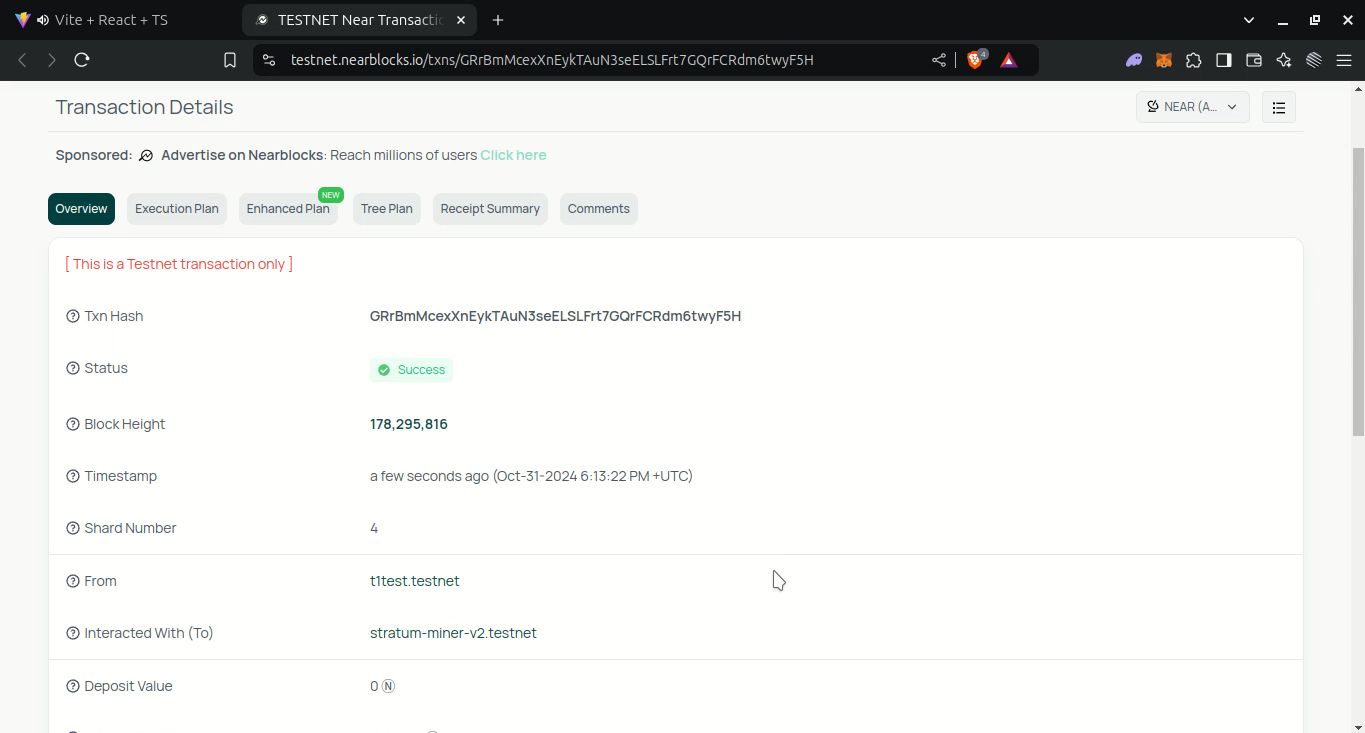Open block height 178,295,816 link
The height and width of the screenshot is (733, 1365).
click(409, 424)
